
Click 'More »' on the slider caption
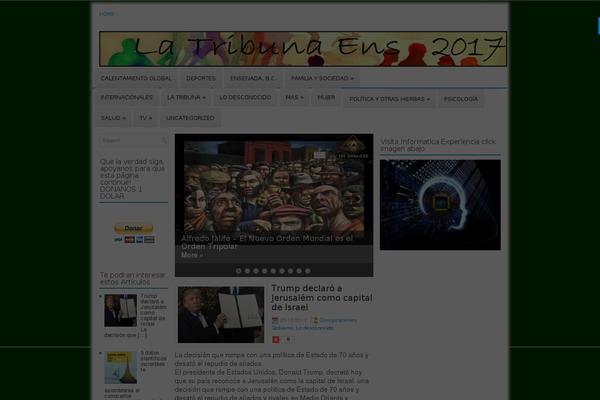192,255
